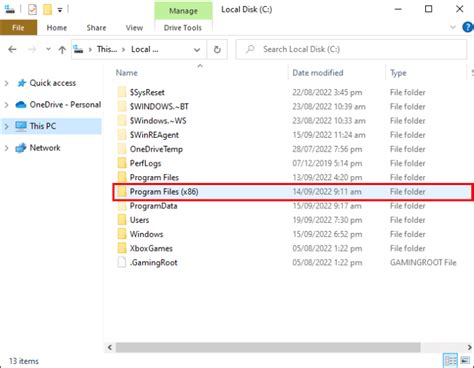The height and width of the screenshot is (368, 474).
Task: Select the Windows folder icon
Action: pyautogui.click(x=122, y=234)
